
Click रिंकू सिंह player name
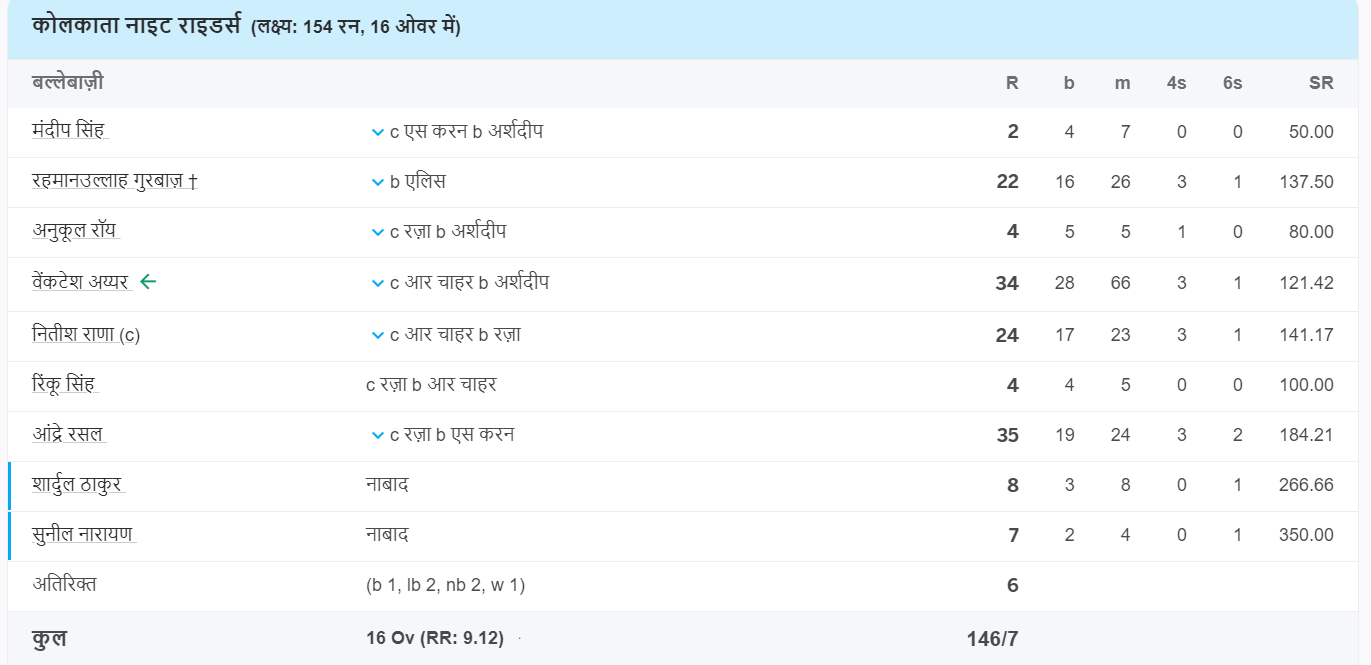tap(64, 385)
